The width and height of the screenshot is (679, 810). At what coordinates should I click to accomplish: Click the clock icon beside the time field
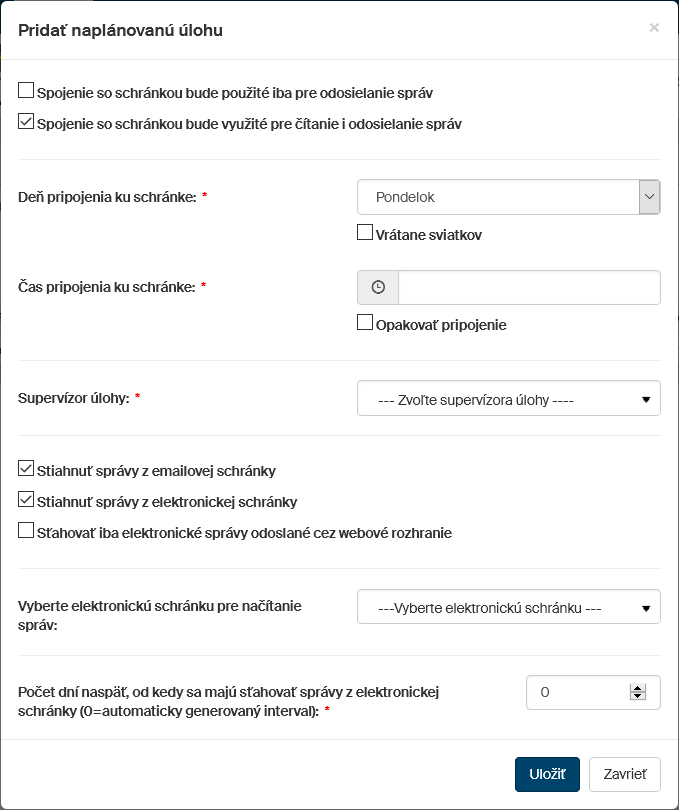pos(378,287)
